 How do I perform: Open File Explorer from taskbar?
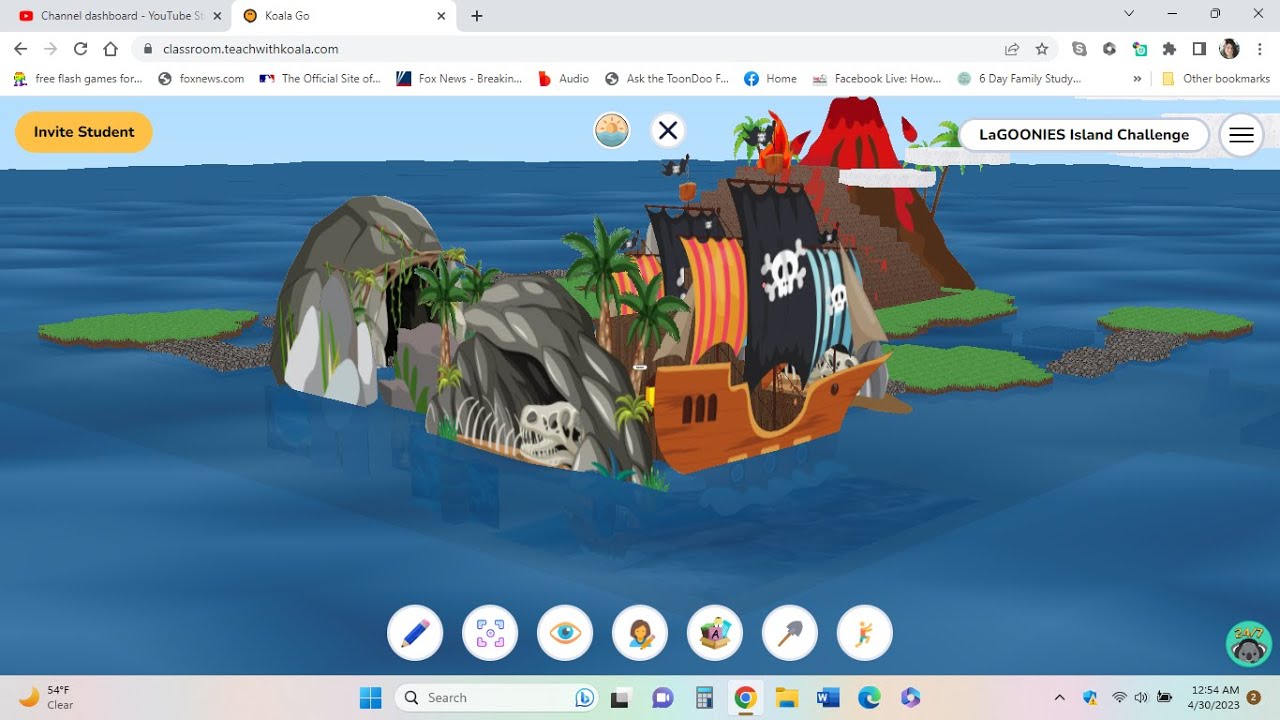(787, 697)
